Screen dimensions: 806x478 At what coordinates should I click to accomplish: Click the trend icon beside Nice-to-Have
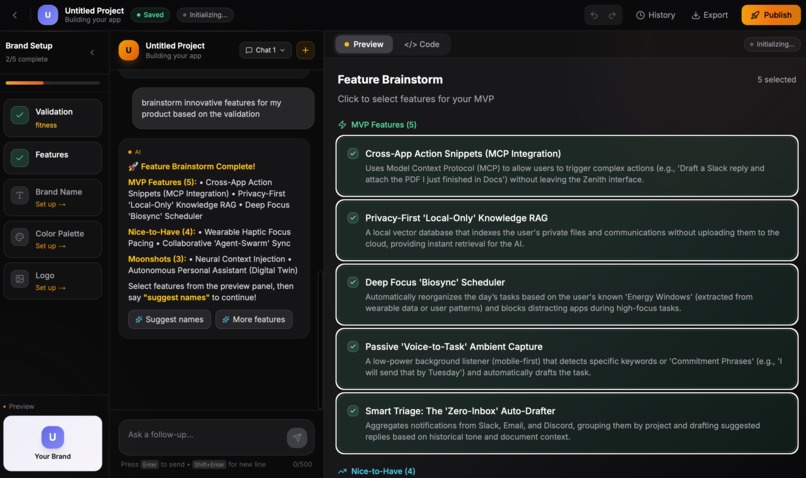(x=342, y=471)
